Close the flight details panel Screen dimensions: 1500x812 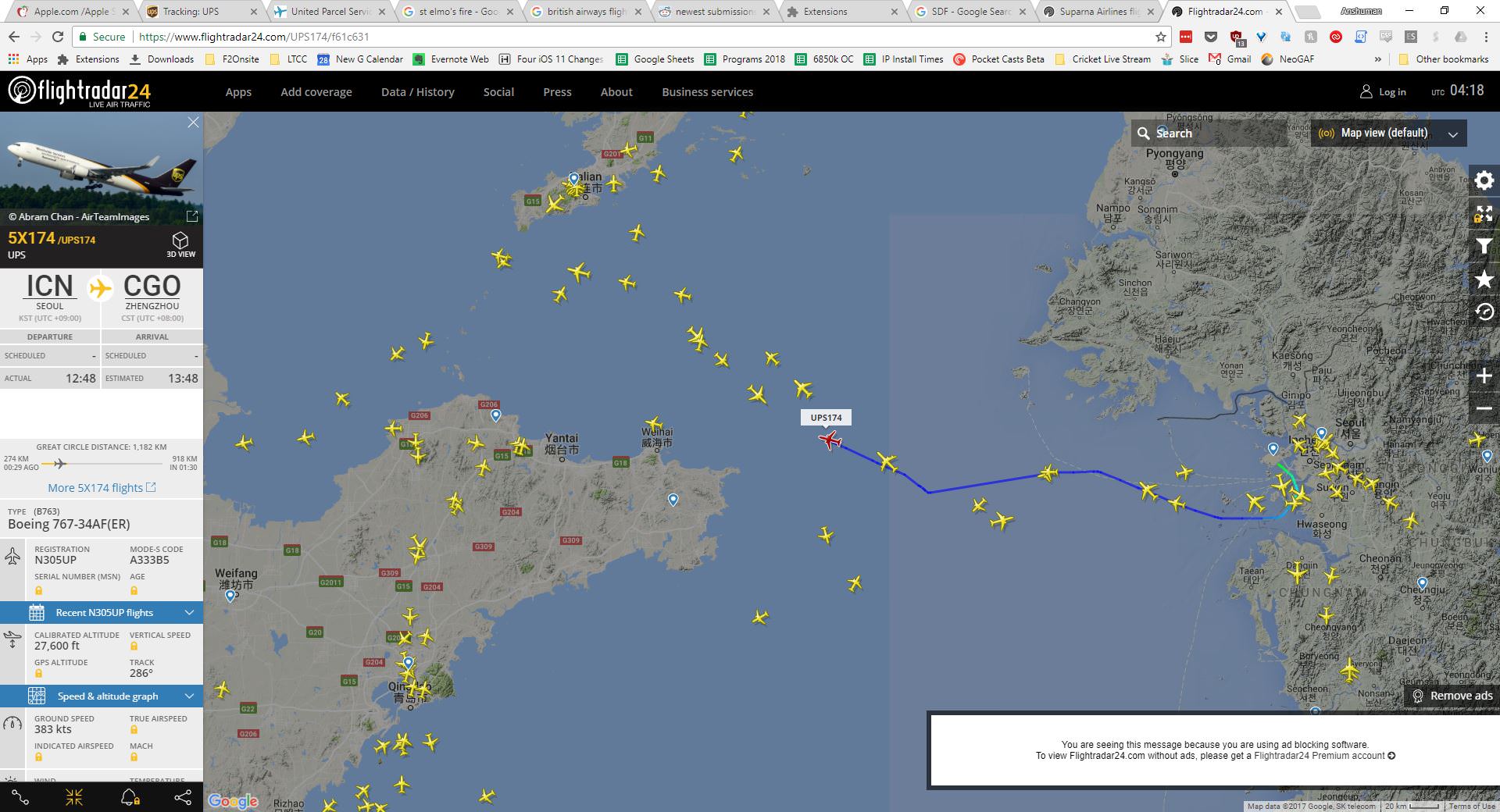[x=193, y=123]
